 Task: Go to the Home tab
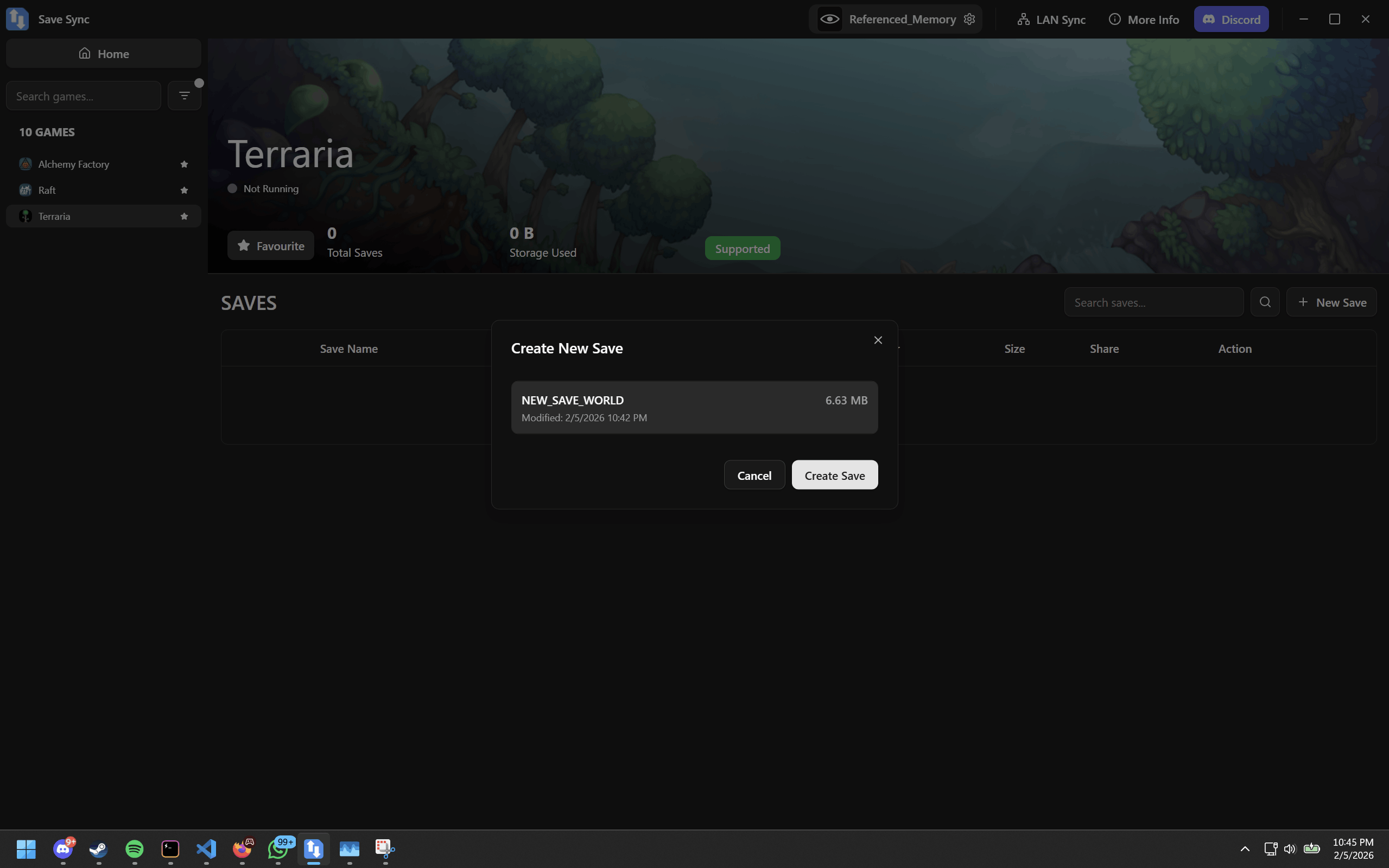[x=103, y=53]
